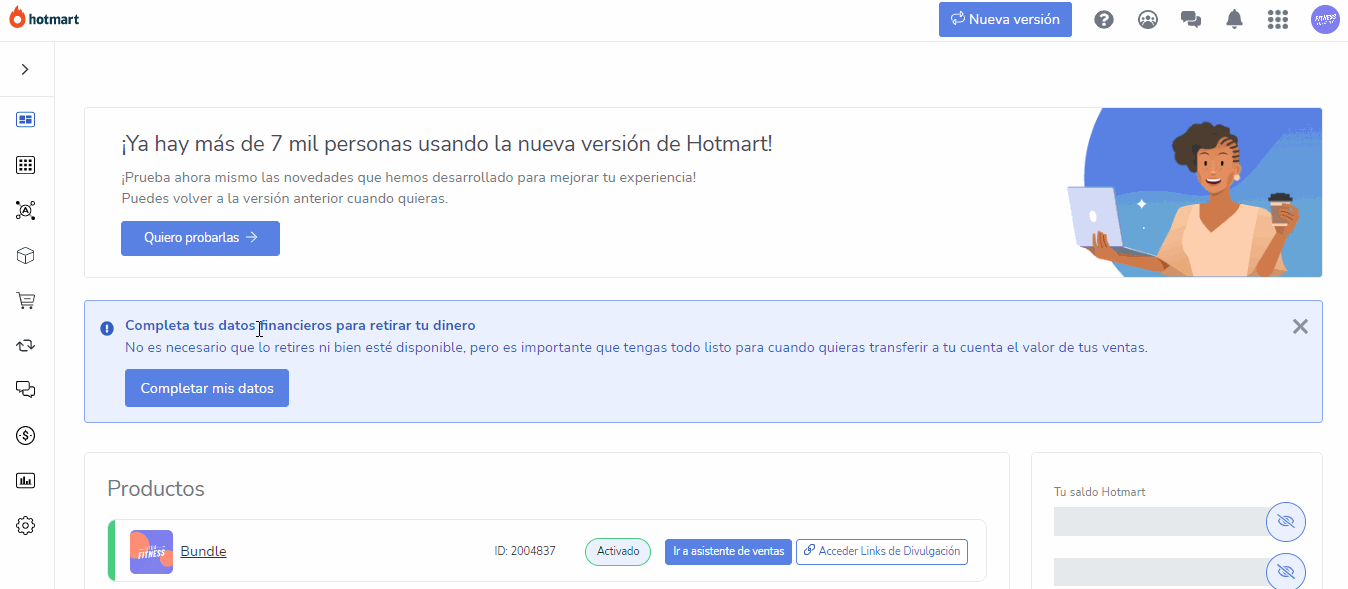Screen dimensions: 1348x589
Task: Go to the dashboard icon in sidebar
Action: pos(26,120)
